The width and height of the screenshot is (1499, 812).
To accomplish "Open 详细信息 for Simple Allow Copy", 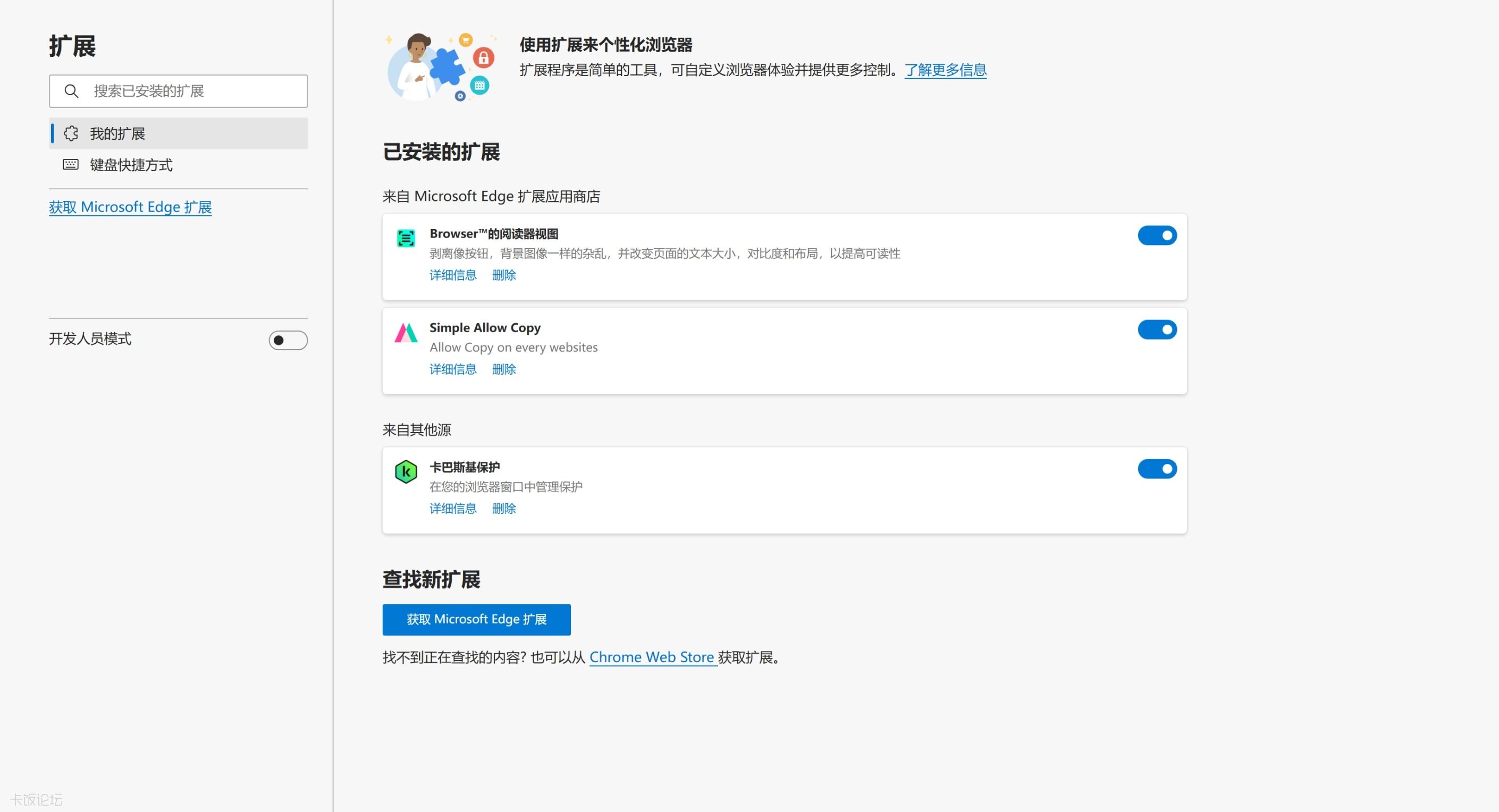I will coord(453,369).
